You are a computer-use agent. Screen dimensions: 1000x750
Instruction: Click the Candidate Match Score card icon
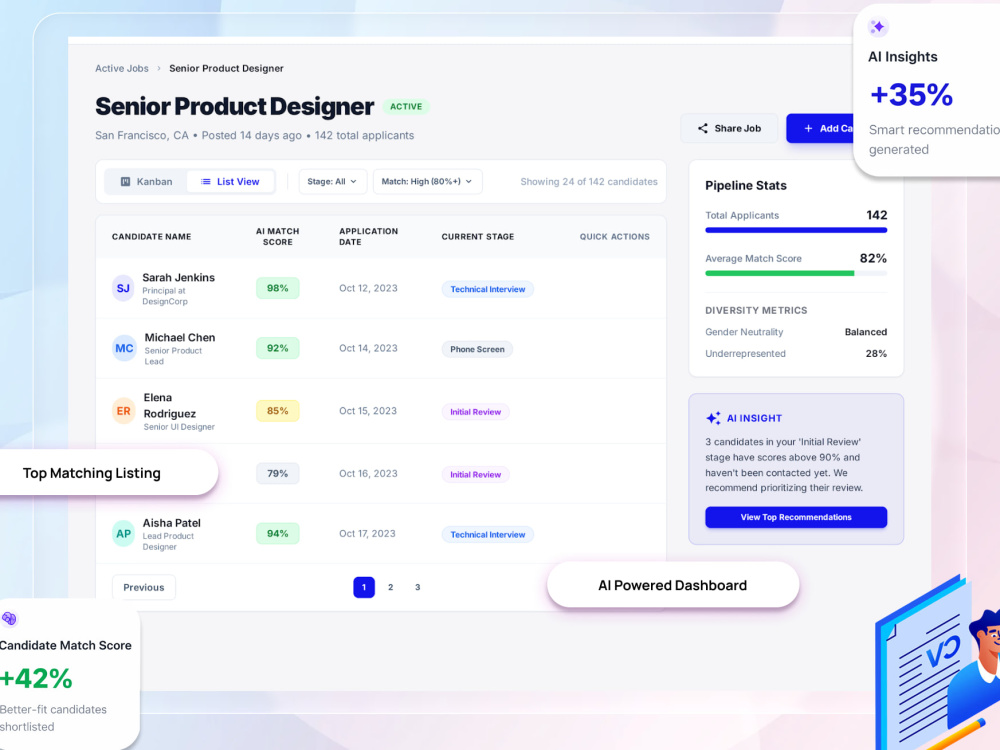(9, 618)
